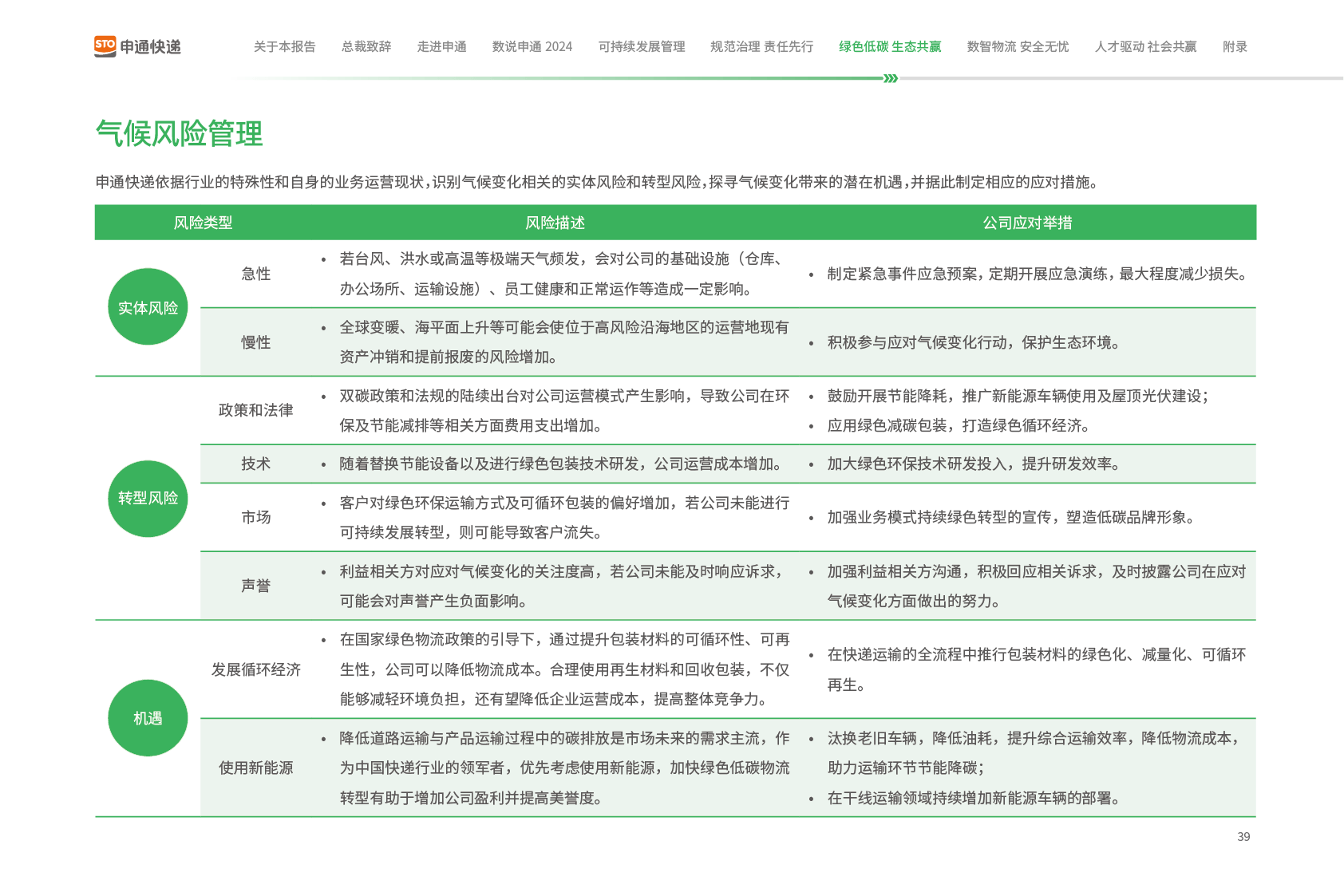1344x896 pixels.
Task: Jump to 人才驱动 社会共赢 section
Action: [1145, 46]
